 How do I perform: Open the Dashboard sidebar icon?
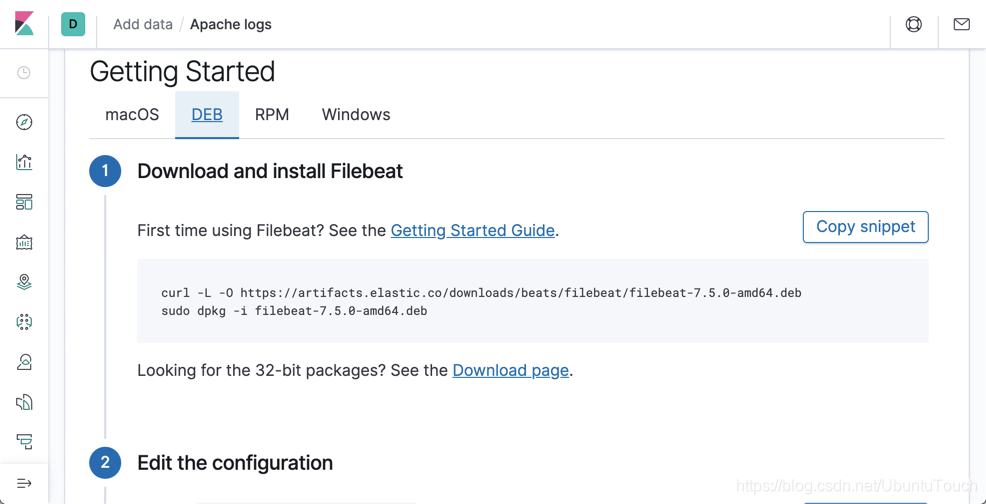(x=24, y=202)
